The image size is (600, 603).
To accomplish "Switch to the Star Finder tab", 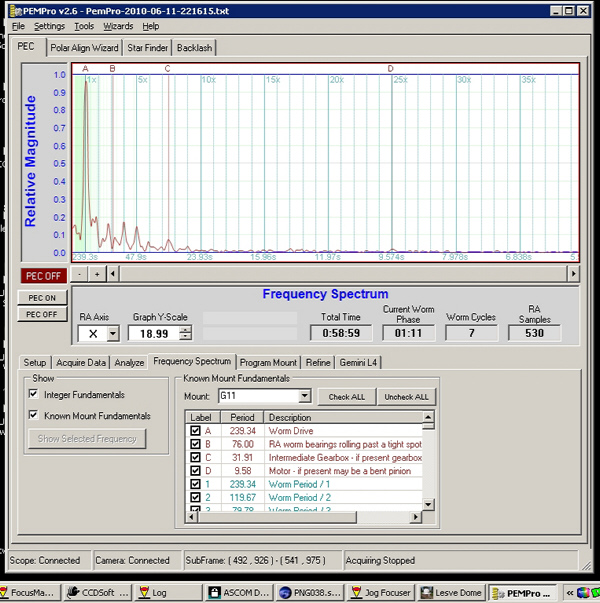I will (x=147, y=48).
